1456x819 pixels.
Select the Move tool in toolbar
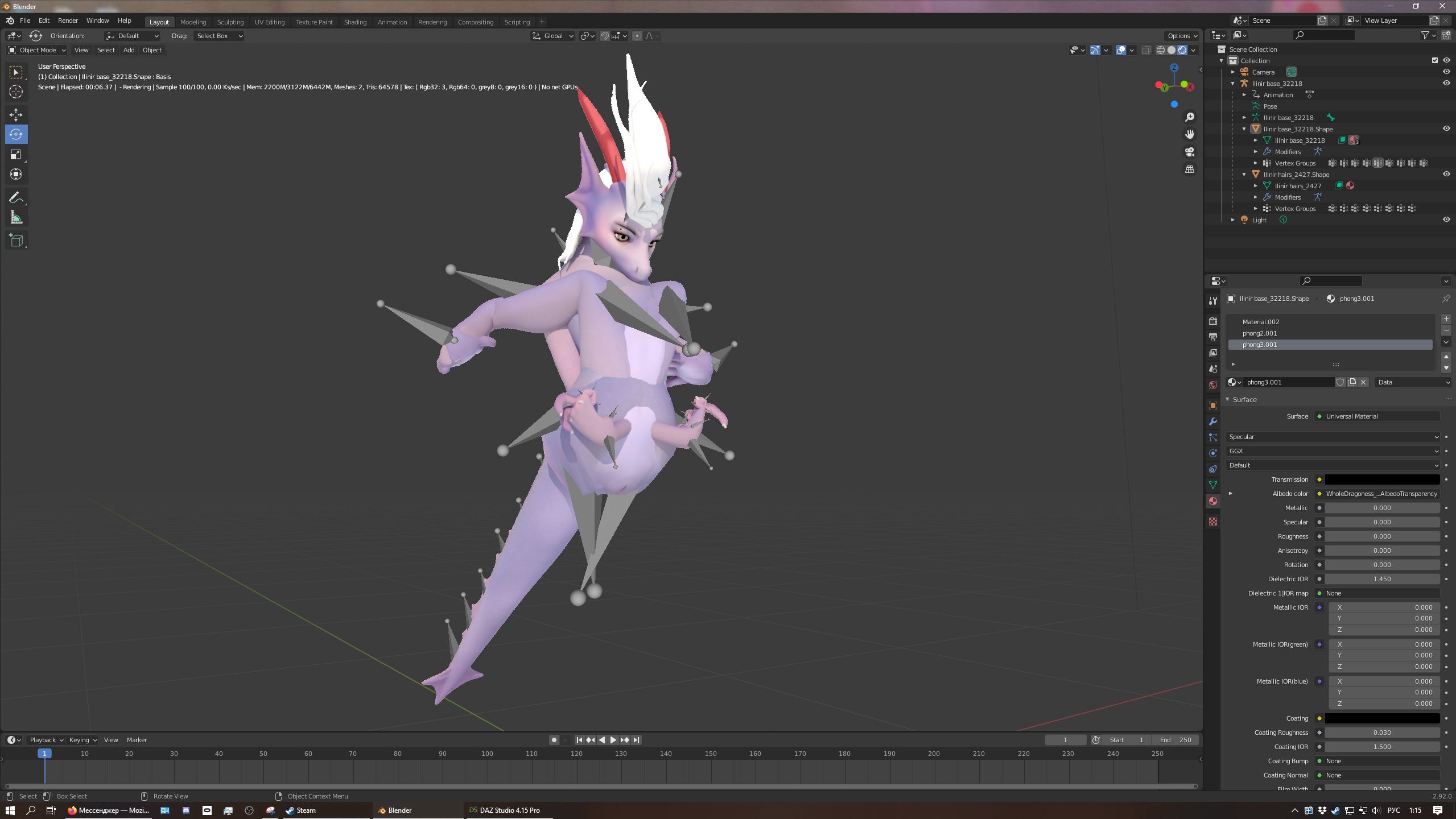point(16,114)
